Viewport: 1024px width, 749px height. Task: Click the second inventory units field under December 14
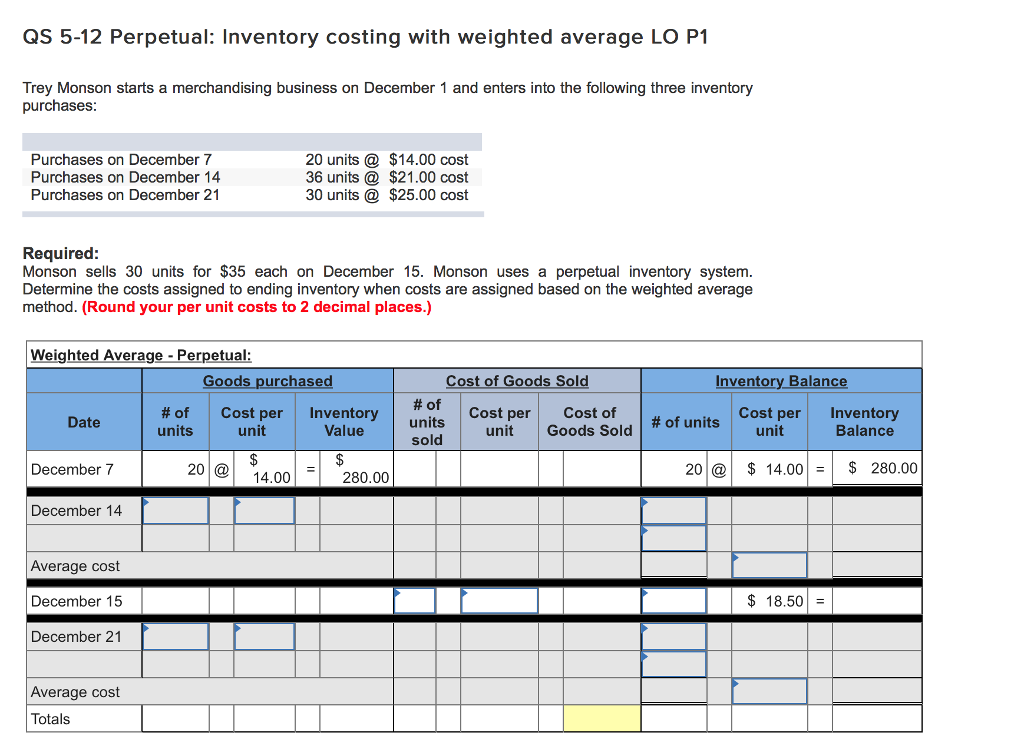(x=673, y=536)
